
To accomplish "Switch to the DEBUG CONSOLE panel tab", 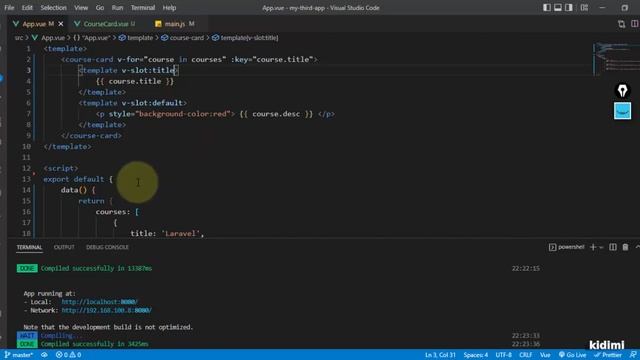I will pyautogui.click(x=107, y=247).
